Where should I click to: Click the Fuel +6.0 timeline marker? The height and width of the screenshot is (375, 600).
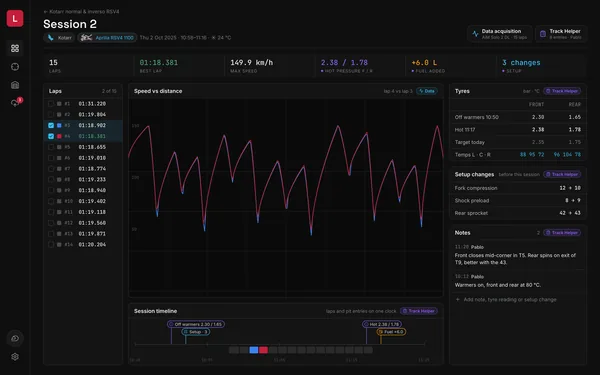[x=391, y=332]
